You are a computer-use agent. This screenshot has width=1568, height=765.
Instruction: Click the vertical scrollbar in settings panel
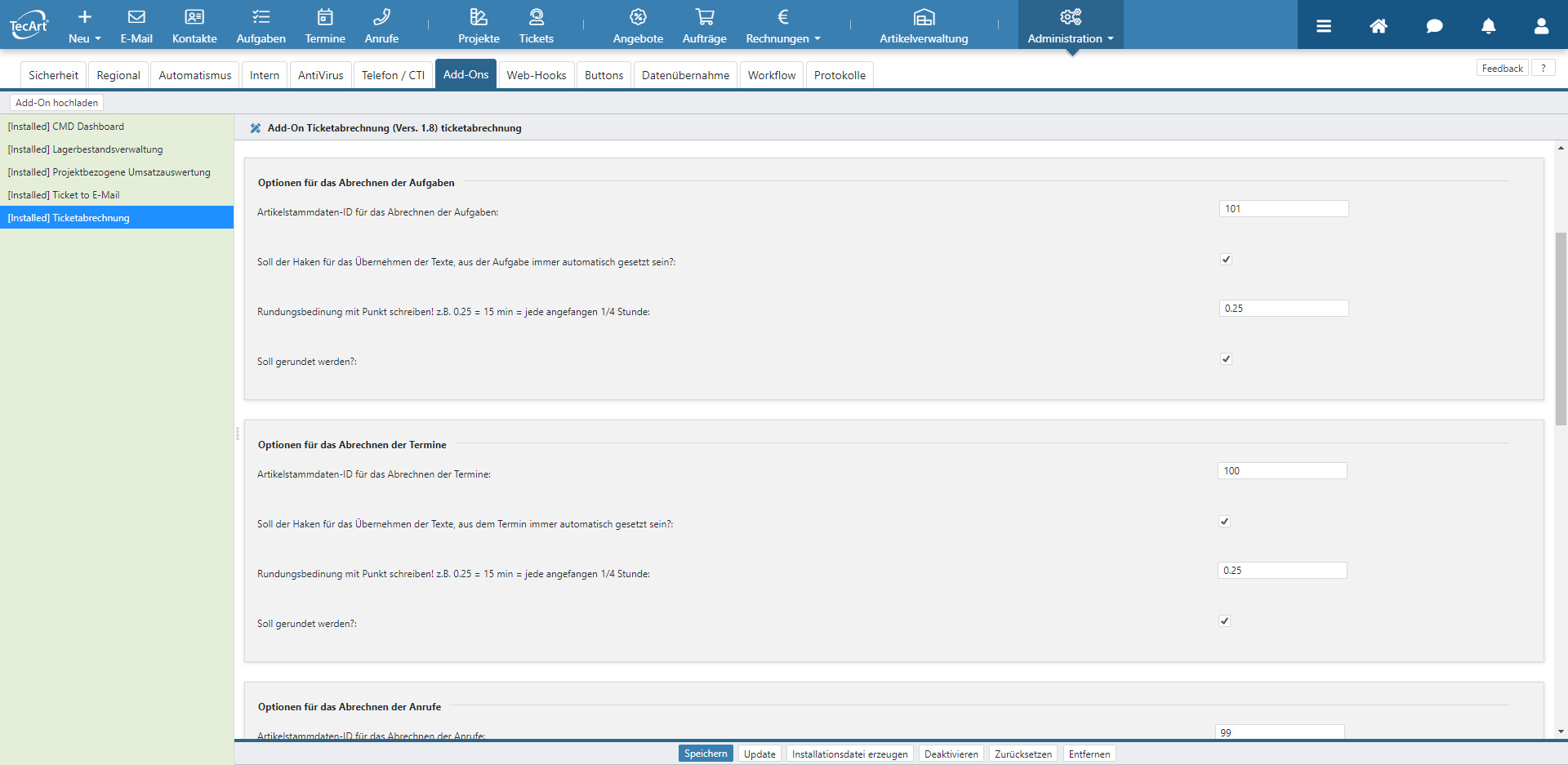pos(1561,328)
